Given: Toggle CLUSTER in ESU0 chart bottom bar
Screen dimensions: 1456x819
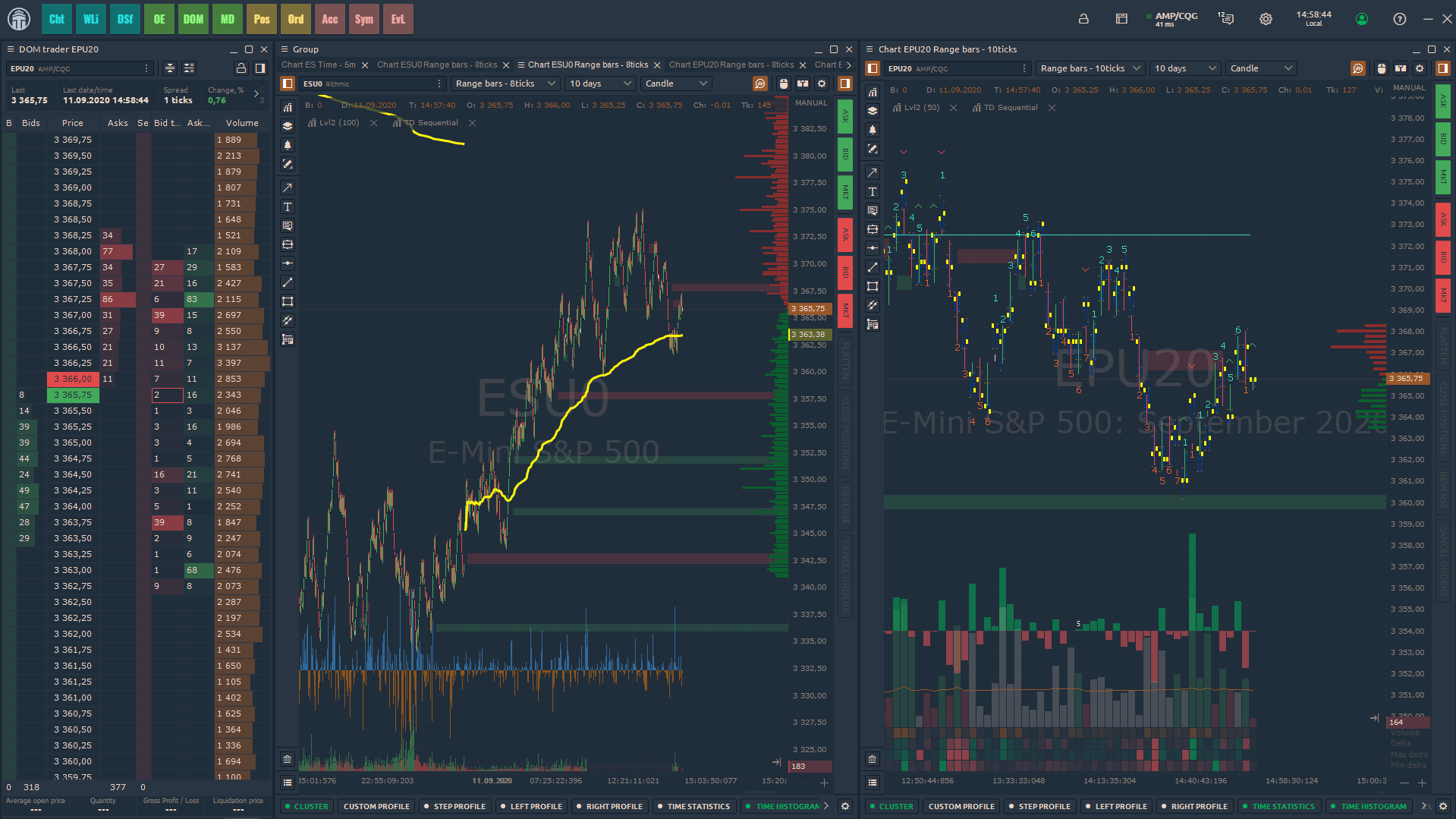Looking at the screenshot, I should click(x=307, y=806).
